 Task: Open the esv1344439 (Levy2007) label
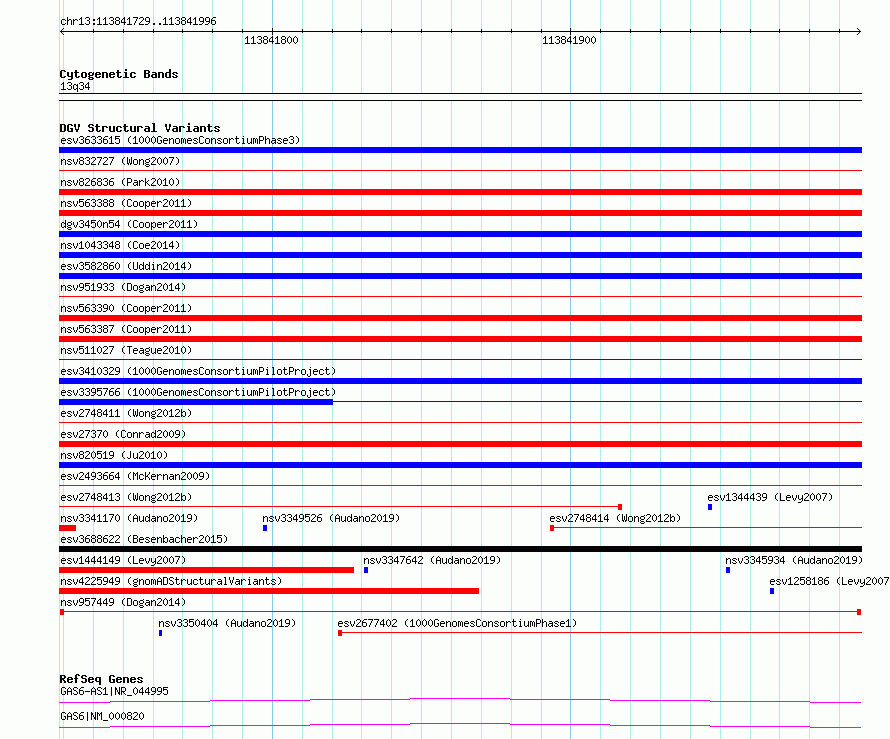point(770,497)
